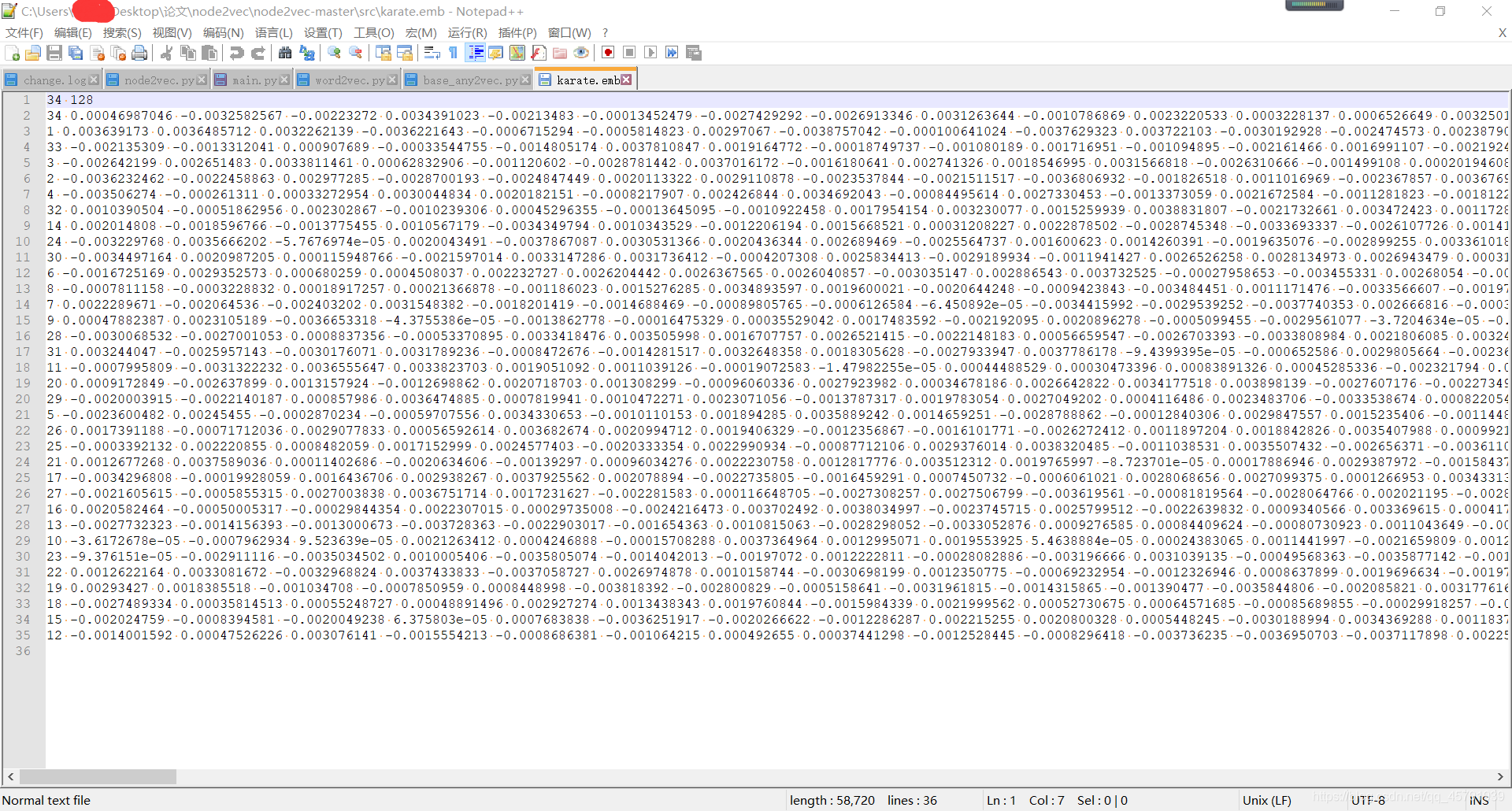Open Find dialog with binoculars icon
This screenshot has height=811, width=1512.
coord(285,53)
